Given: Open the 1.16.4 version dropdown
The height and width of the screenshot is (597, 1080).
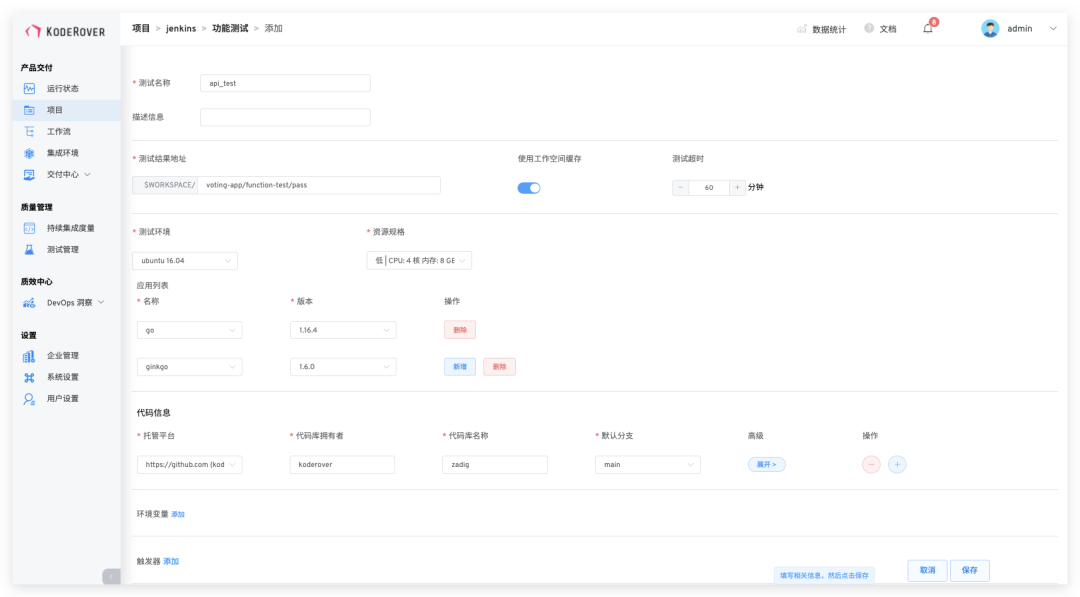Looking at the screenshot, I should coord(343,330).
